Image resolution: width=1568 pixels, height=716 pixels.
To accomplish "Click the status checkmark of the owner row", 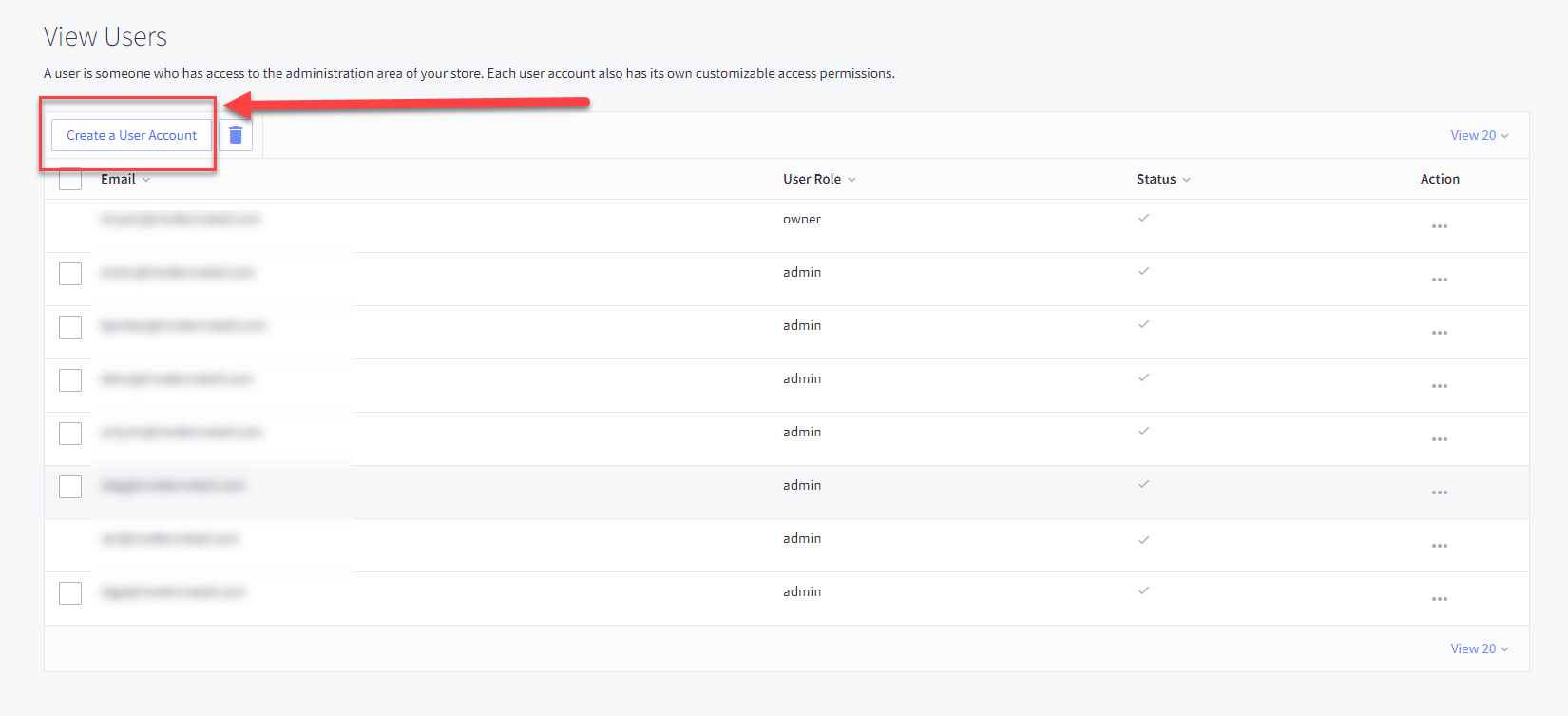I will pos(1144,218).
